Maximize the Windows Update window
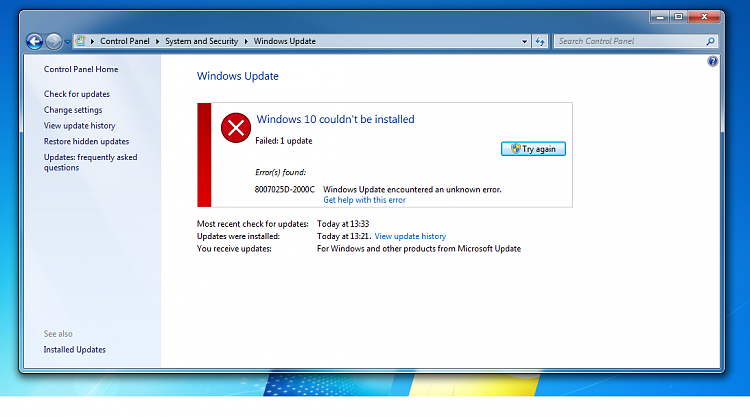 coord(678,17)
